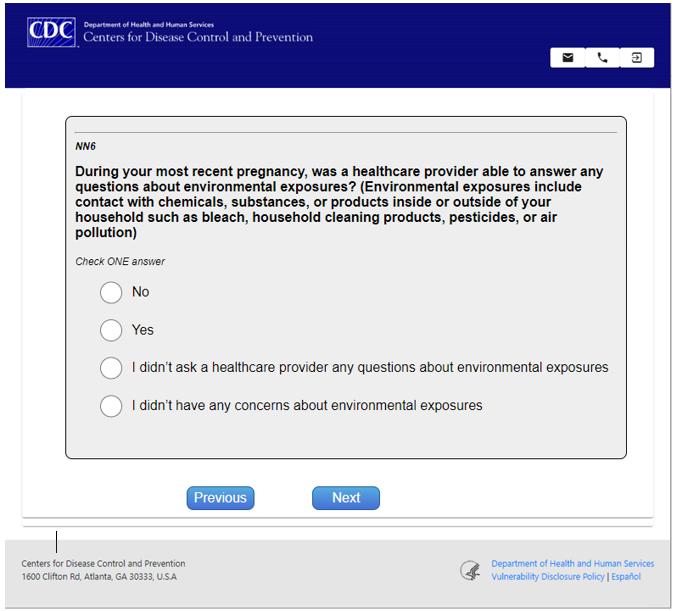Click the phone contact icon
Screen dimensions: 677x611
coord(602,58)
